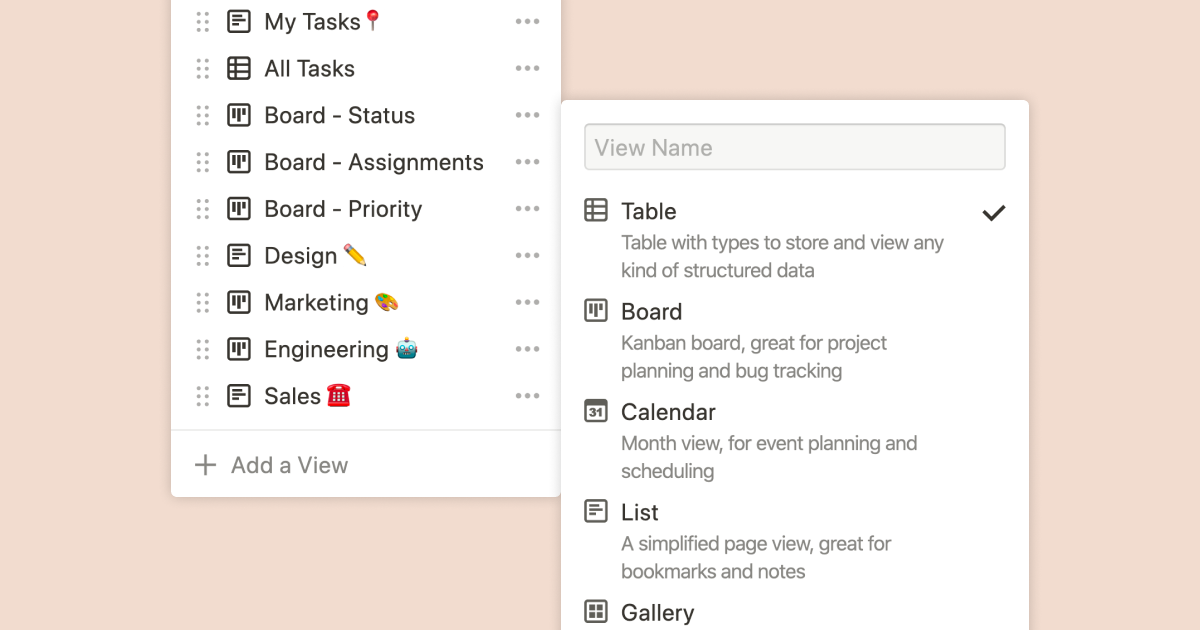Click the Kanban Board icon in the popup
Image resolution: width=1200 pixels, height=630 pixels.
pyautogui.click(x=596, y=311)
